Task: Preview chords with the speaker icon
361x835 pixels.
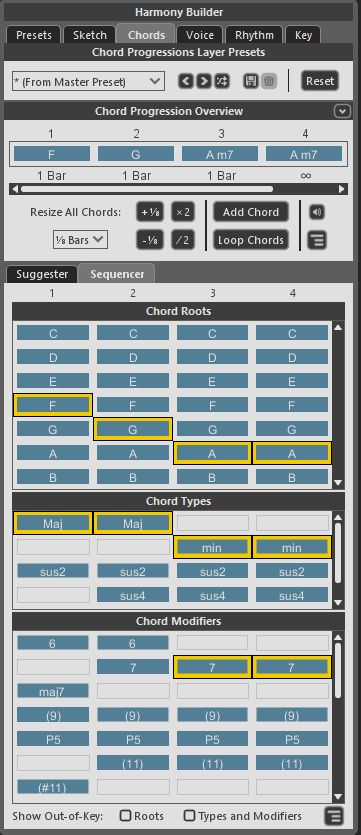Action: [317, 212]
